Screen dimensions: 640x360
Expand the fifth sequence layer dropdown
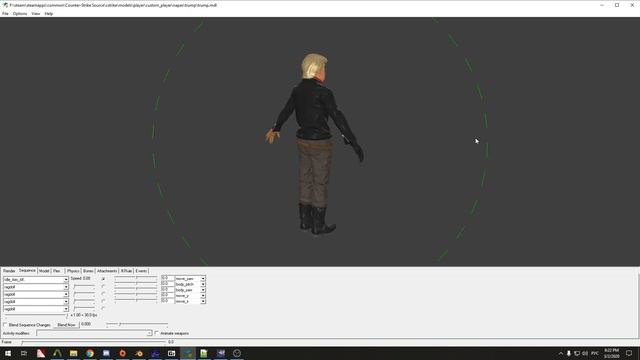[x=66, y=309]
